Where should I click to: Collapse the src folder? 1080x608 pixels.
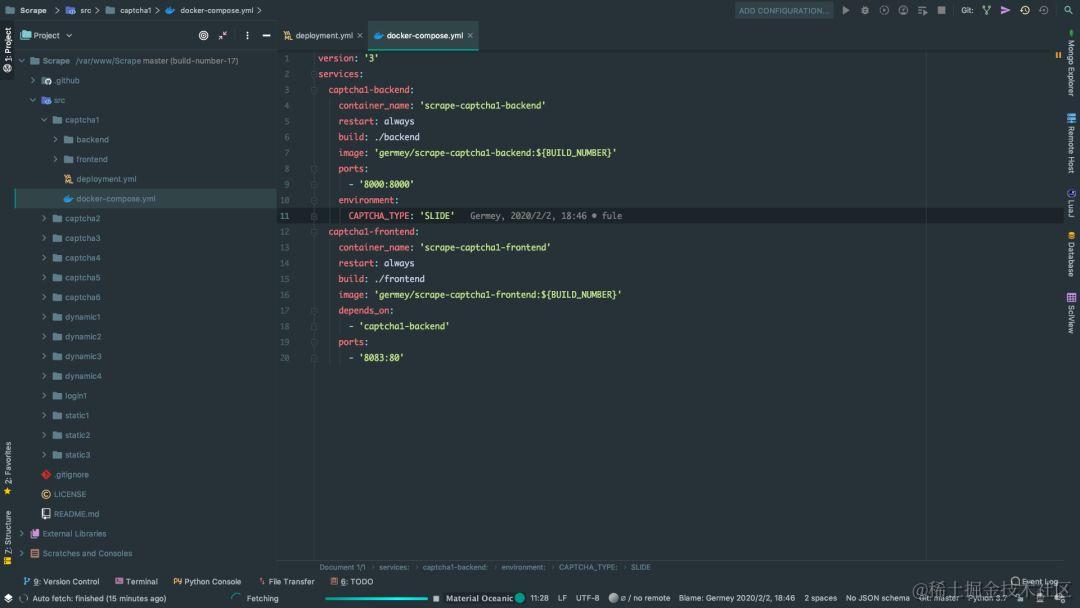point(32,101)
